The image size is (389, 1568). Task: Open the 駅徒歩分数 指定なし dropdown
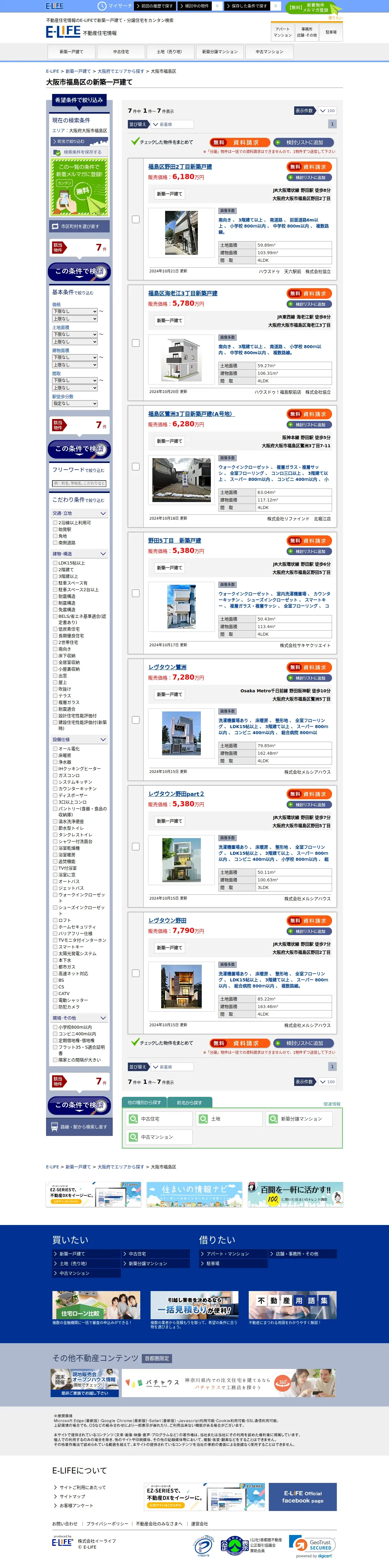[75, 403]
